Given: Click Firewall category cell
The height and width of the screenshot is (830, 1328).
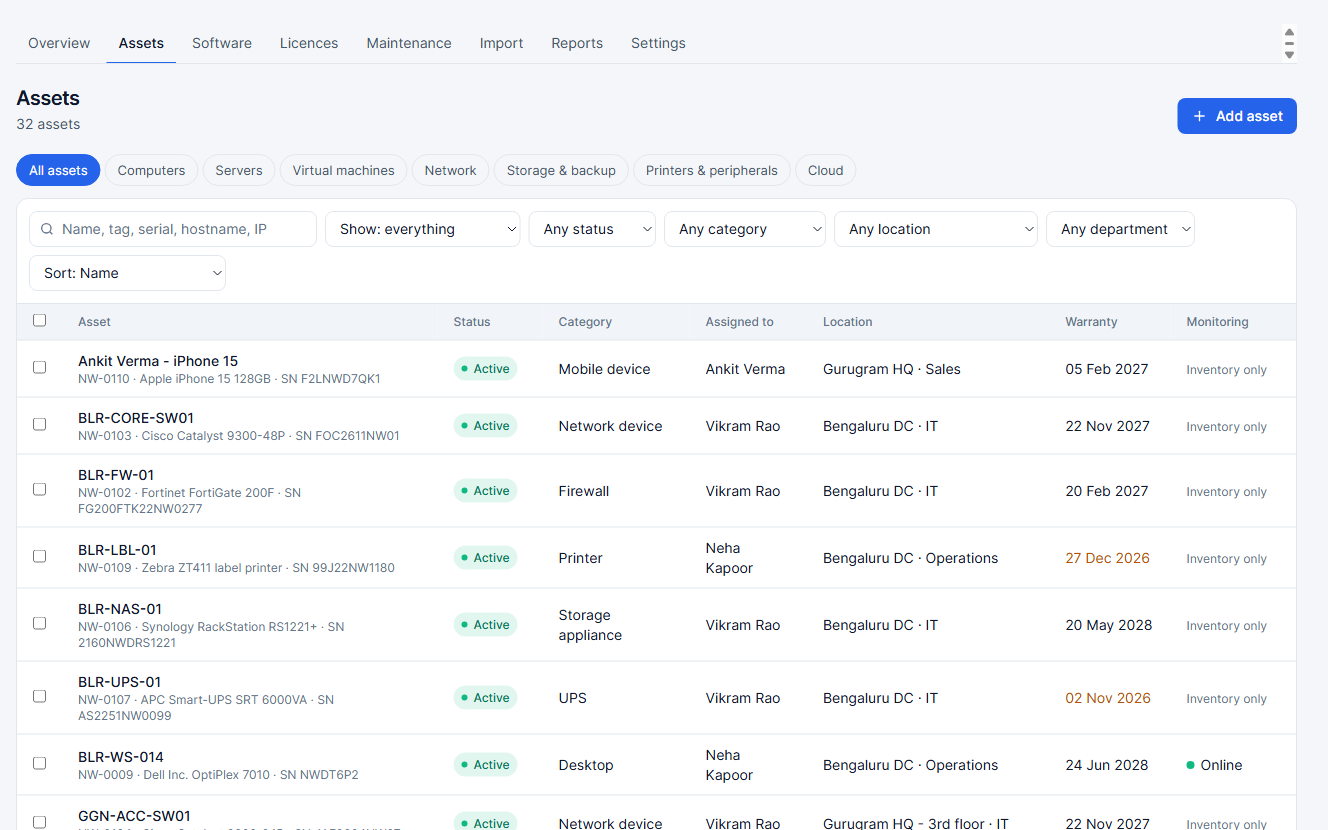Looking at the screenshot, I should click(584, 491).
